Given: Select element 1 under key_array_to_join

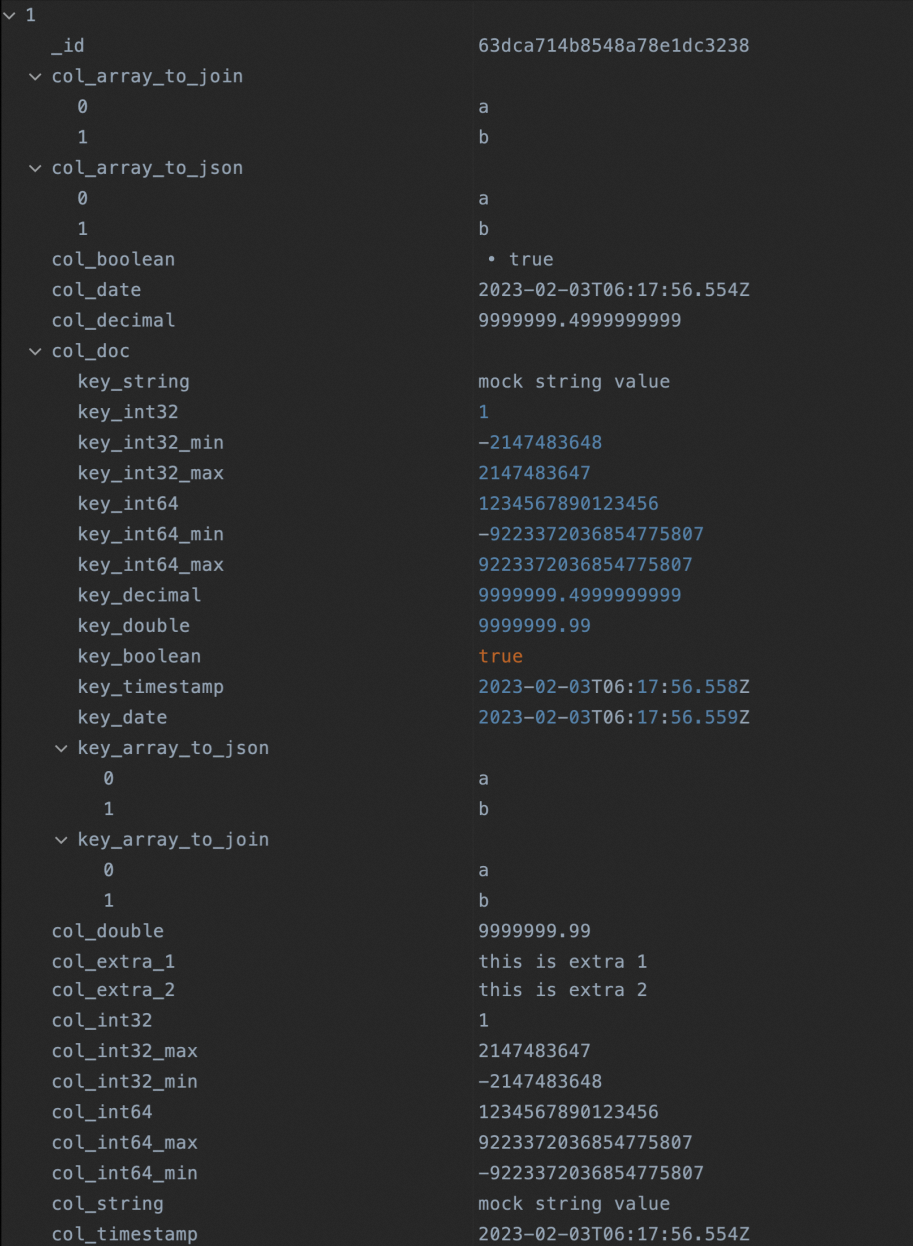Looking at the screenshot, I should coord(108,900).
